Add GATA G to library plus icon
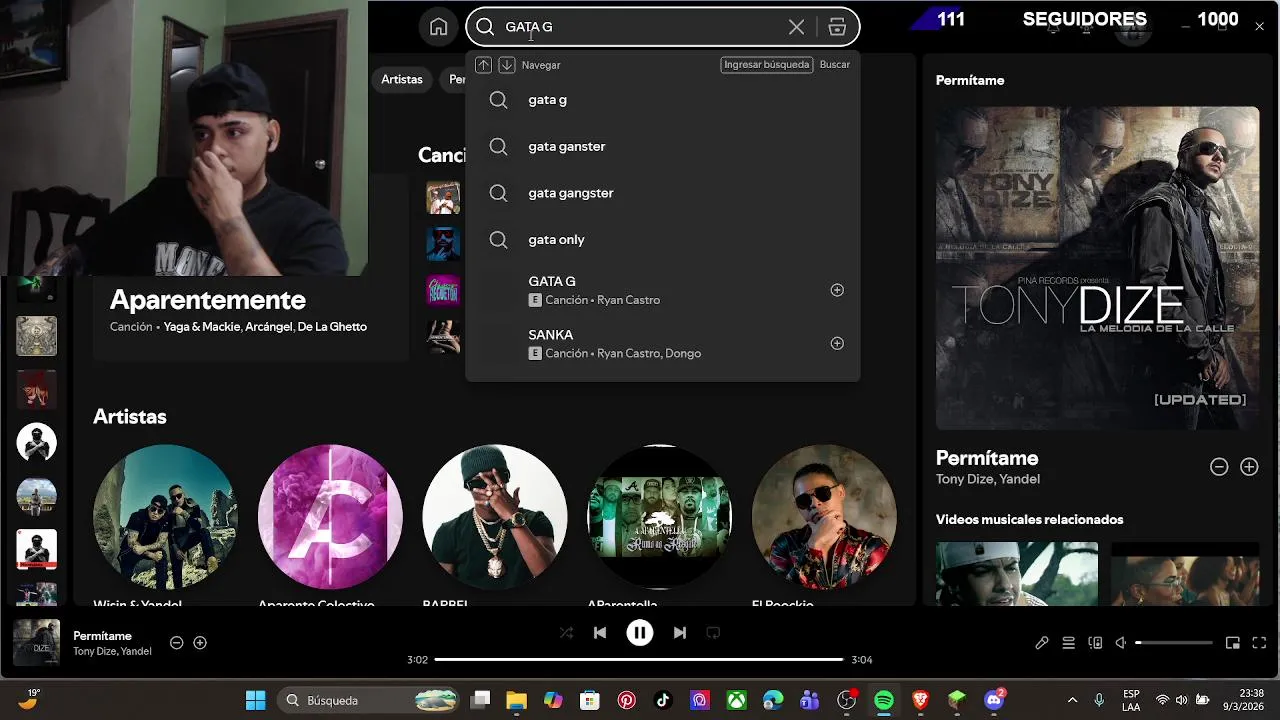This screenshot has width=1280, height=720. (837, 290)
